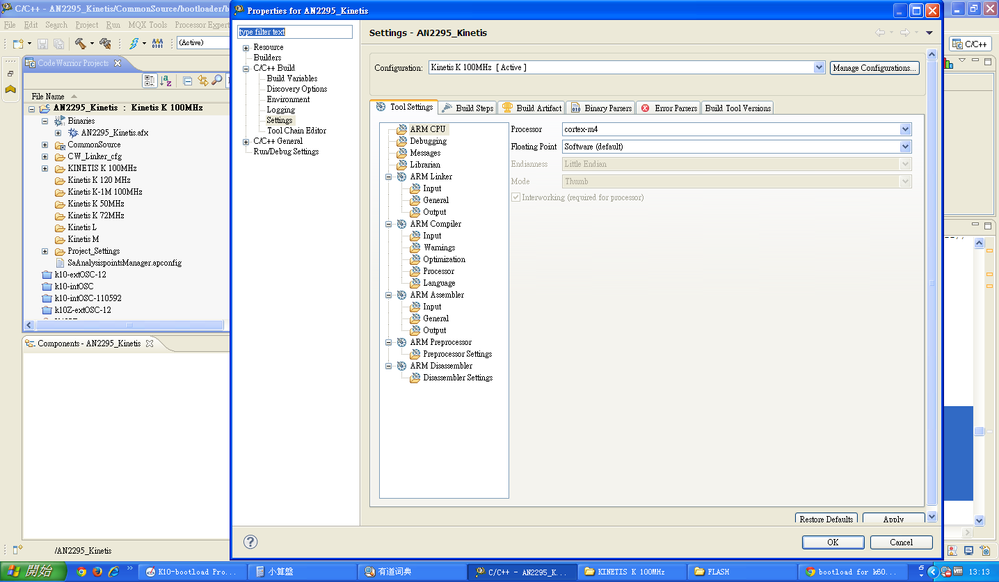Close the CodeWarrior Projects view tab

(117, 63)
